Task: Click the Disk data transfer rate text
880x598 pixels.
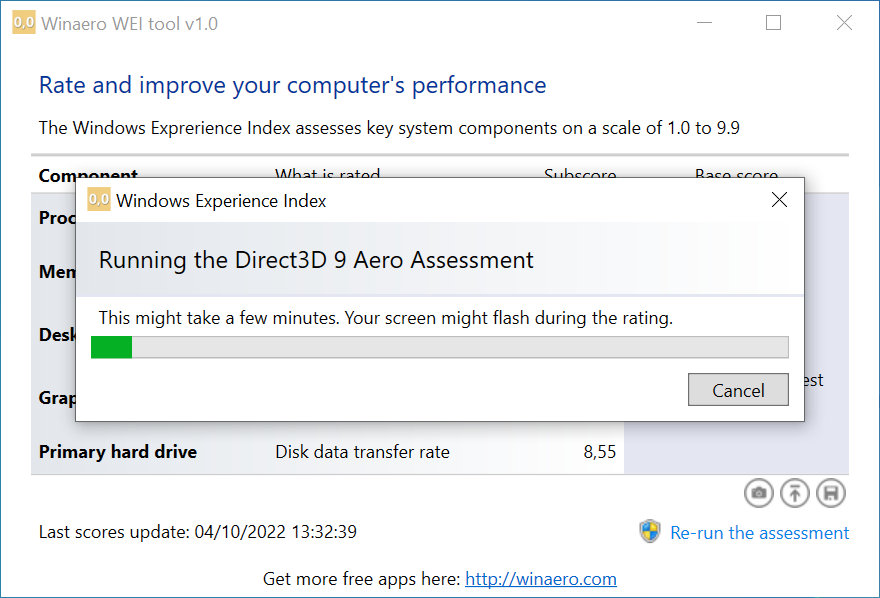Action: [x=363, y=452]
